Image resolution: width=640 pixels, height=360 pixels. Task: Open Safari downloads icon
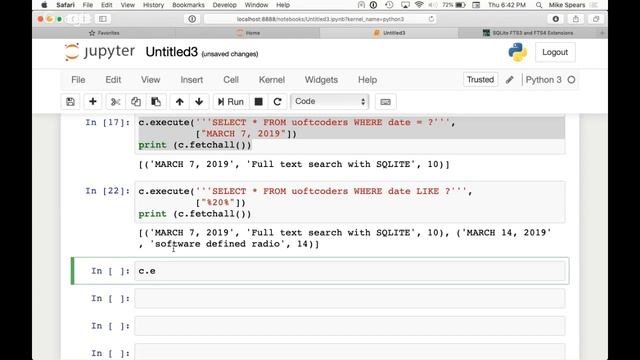[556, 19]
